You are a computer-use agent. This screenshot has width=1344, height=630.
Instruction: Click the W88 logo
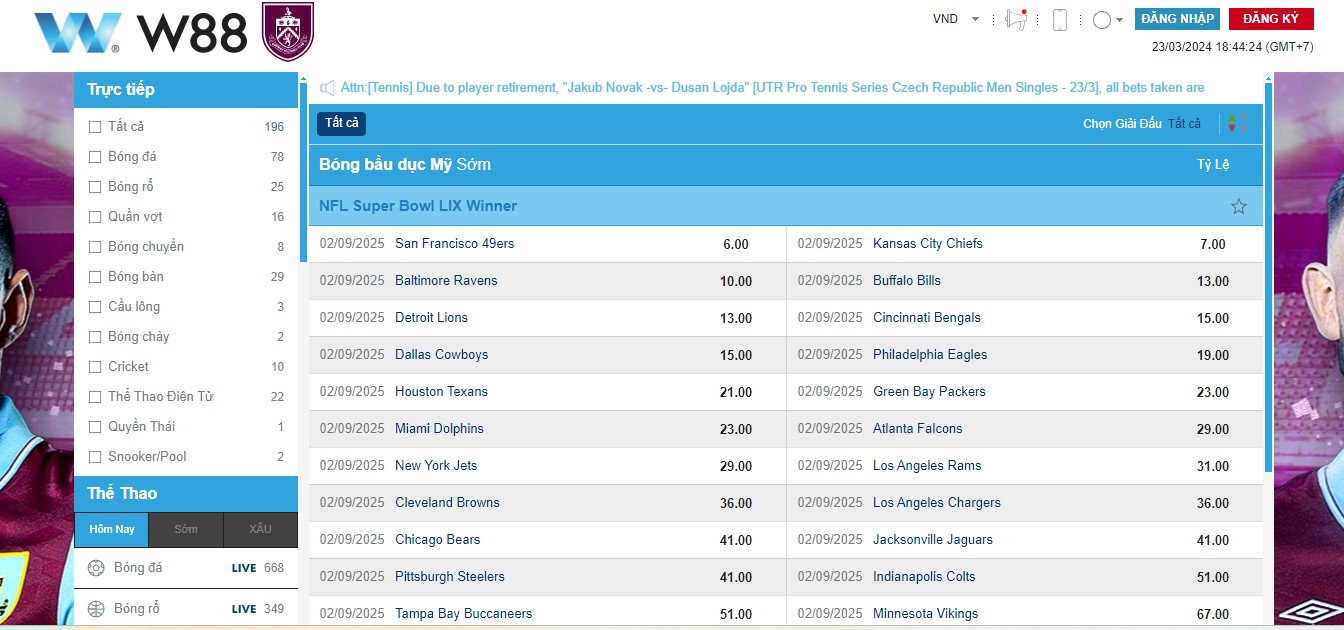click(141, 33)
